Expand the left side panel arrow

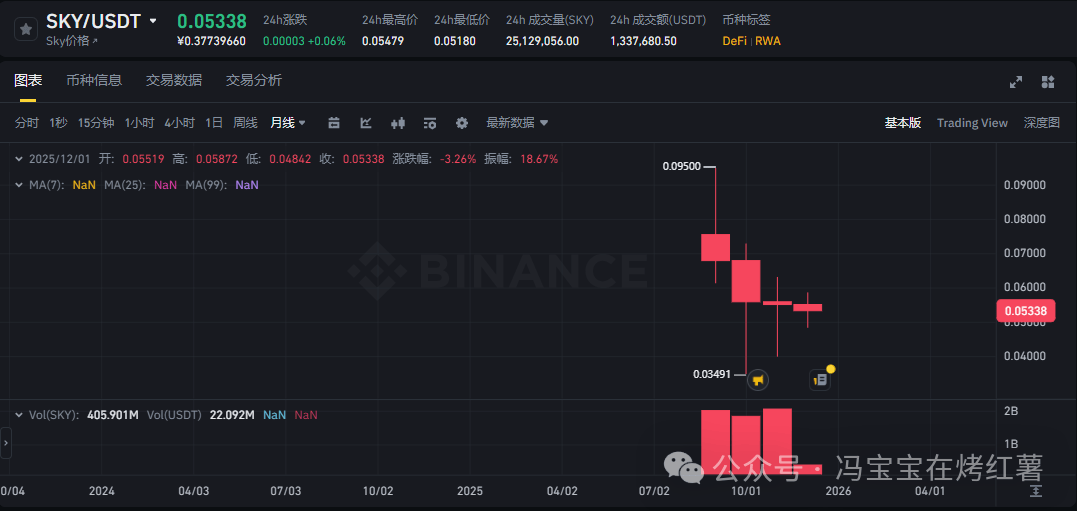(6, 443)
